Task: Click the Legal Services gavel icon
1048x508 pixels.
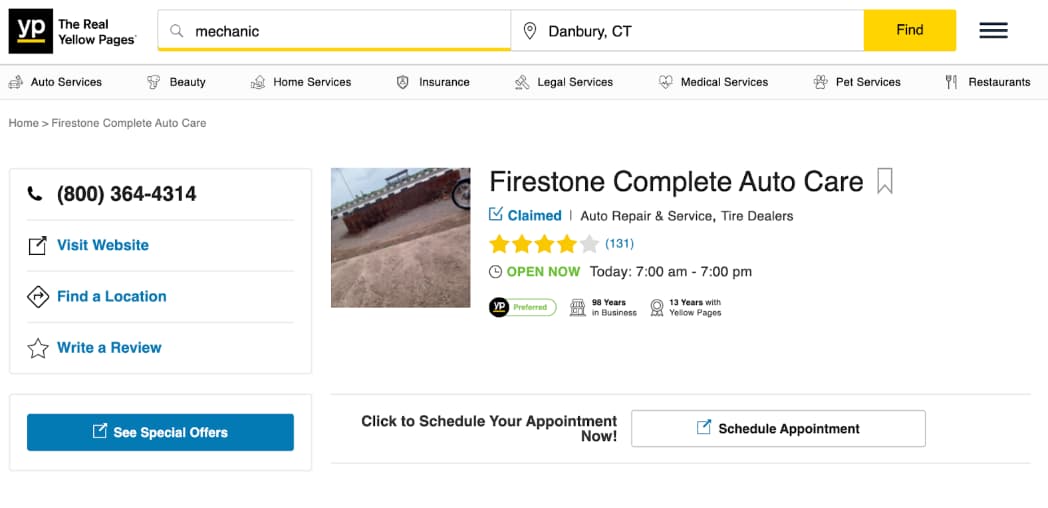Action: [522, 82]
